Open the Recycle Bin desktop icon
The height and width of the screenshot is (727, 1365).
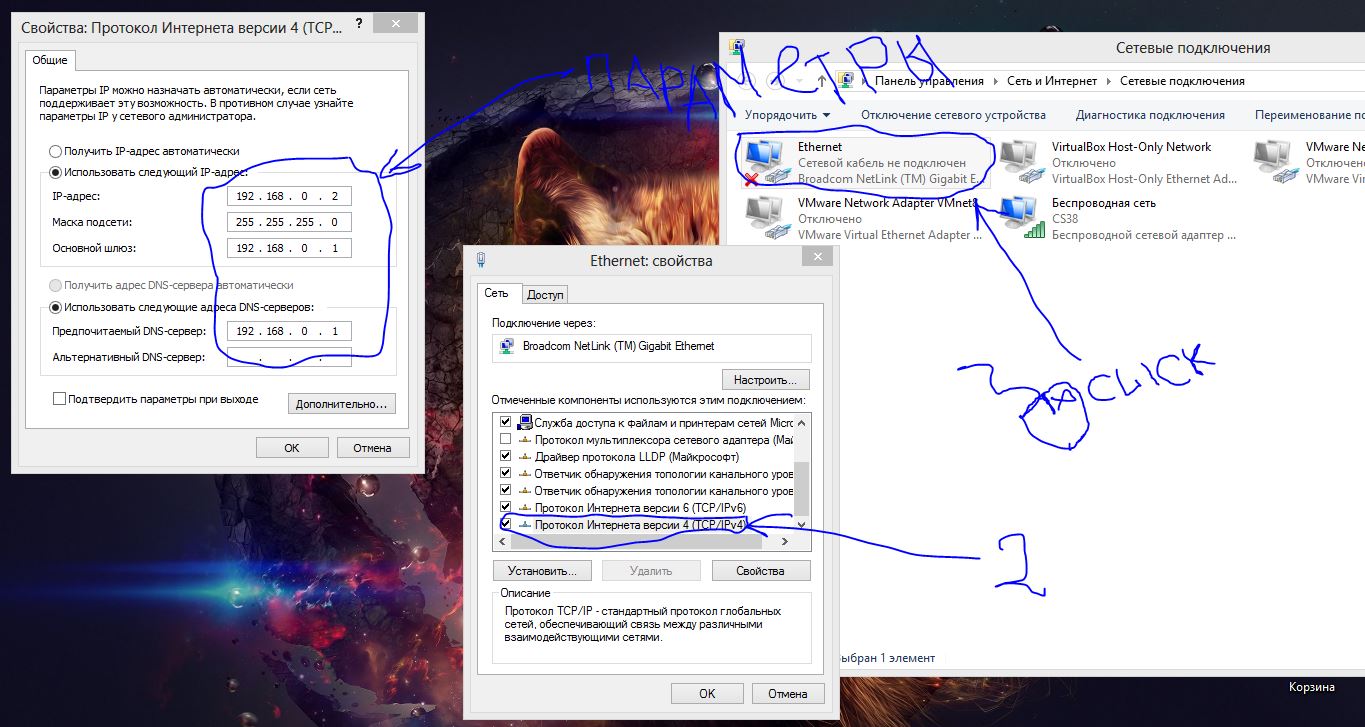point(1311,687)
